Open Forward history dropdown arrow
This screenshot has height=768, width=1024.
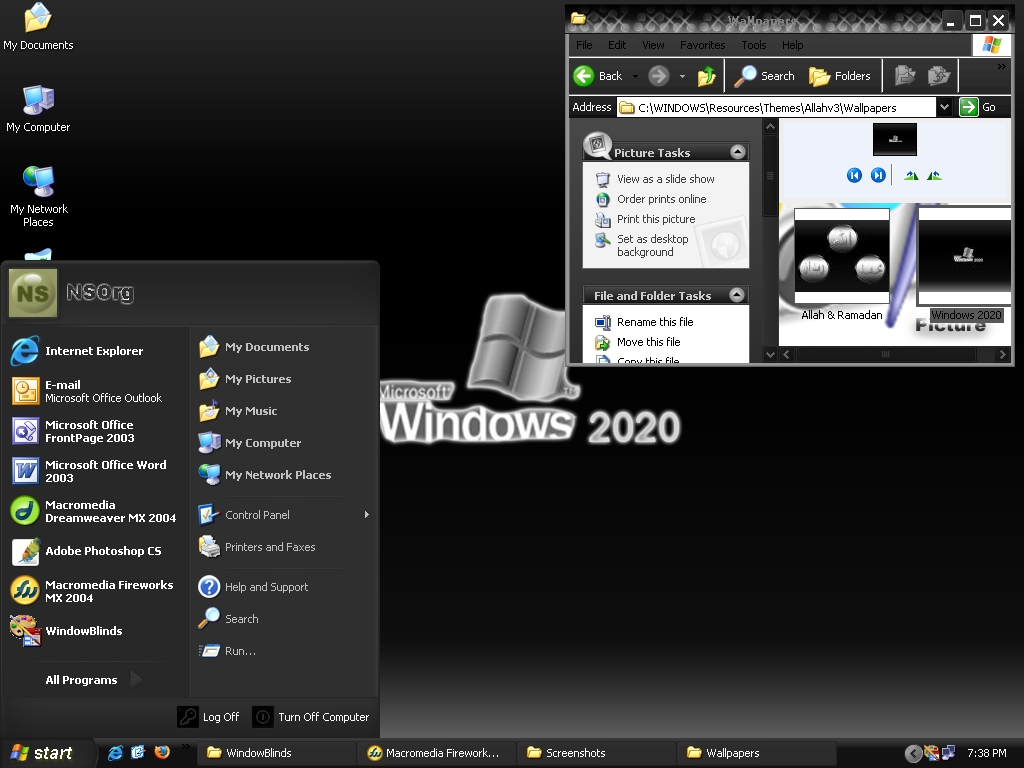click(x=682, y=76)
